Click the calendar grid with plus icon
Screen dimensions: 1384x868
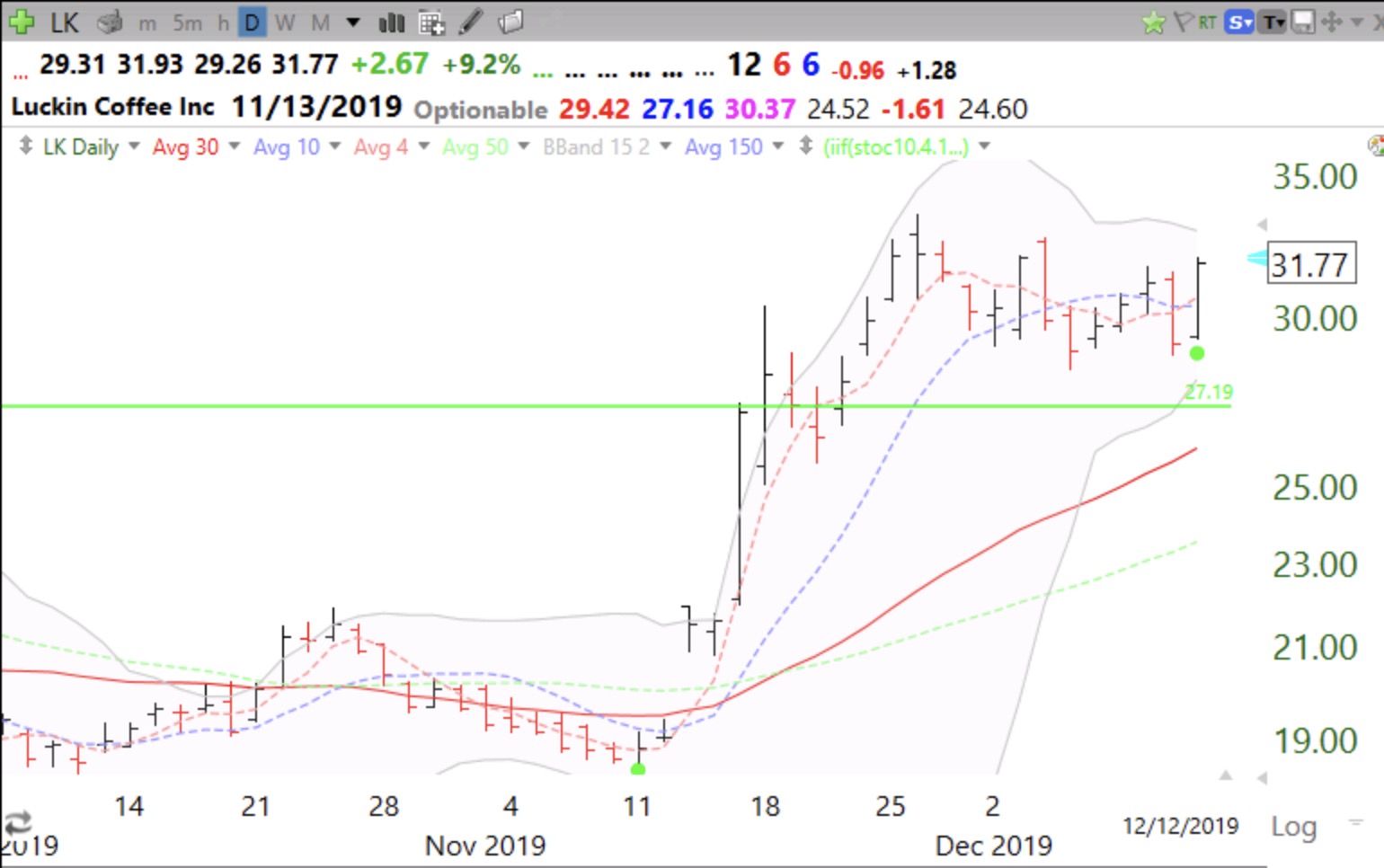click(431, 22)
